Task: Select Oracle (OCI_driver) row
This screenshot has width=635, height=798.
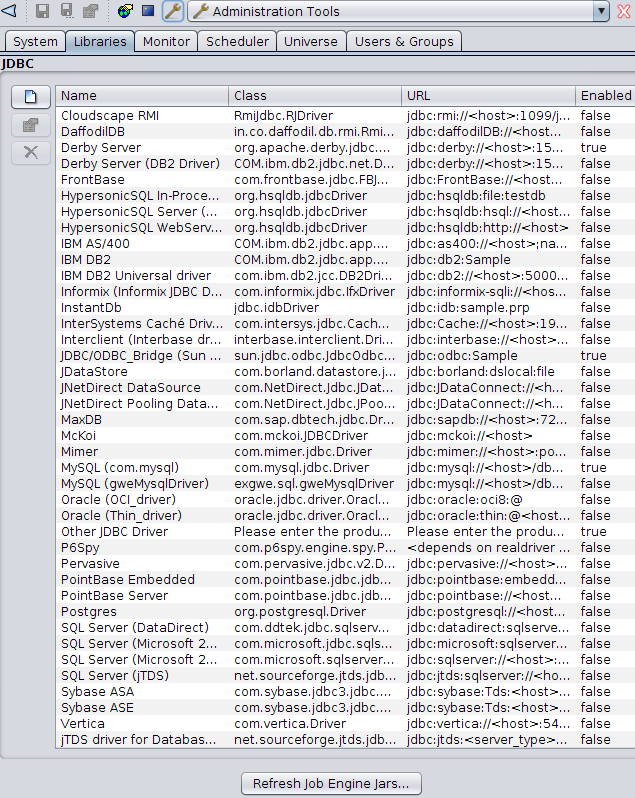Action: pyautogui.click(x=345, y=499)
